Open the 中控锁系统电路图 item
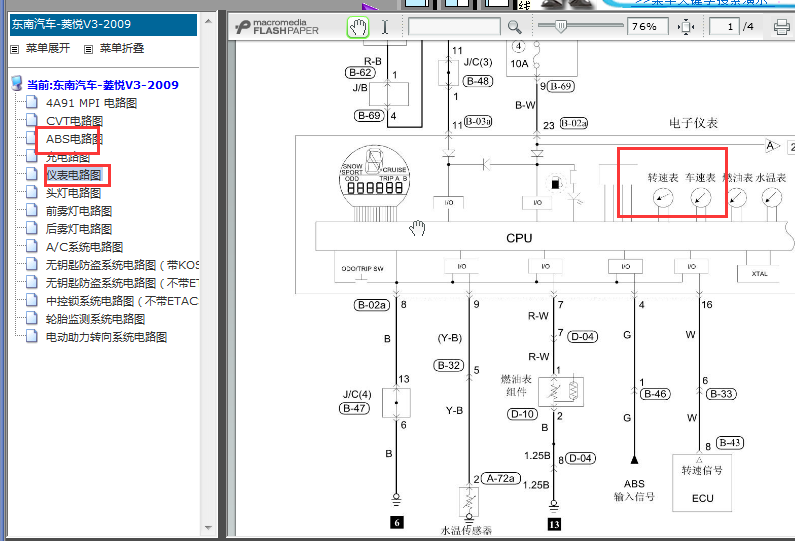Screen dimensions: 795x541 click(122, 301)
